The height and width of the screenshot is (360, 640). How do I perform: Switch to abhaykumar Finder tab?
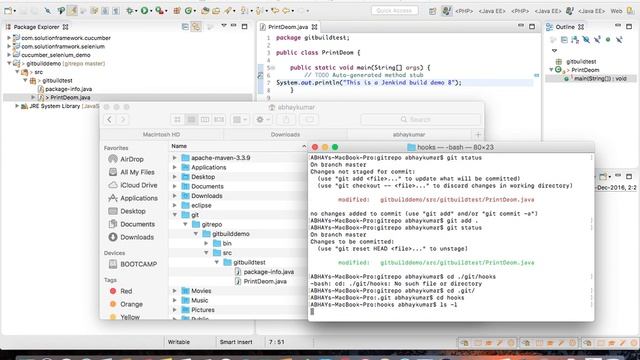point(409,134)
